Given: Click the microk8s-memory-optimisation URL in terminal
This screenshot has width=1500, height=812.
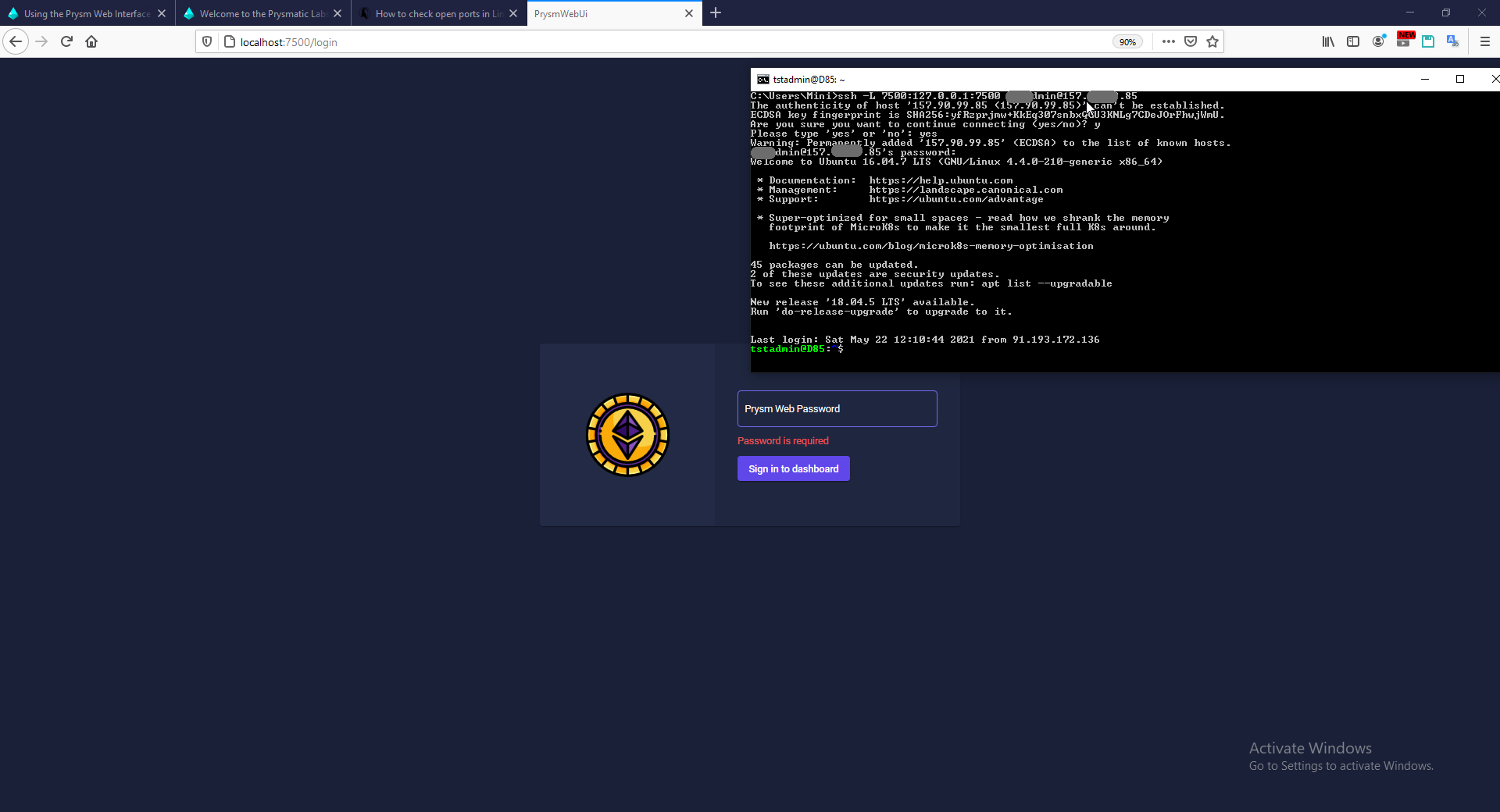Looking at the screenshot, I should coord(931,246).
